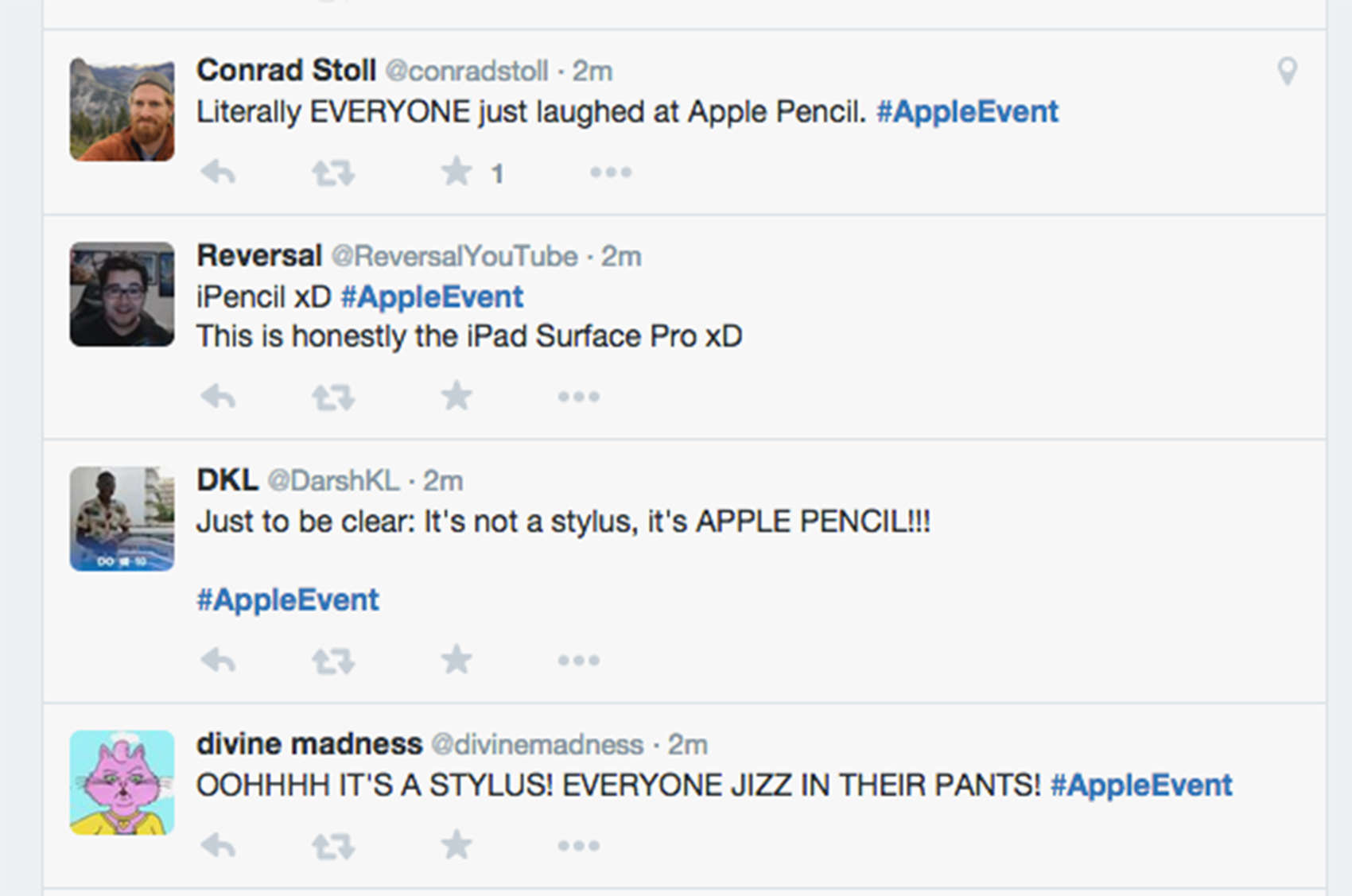Favorite DKL's APPLE PENCIL tweet
Screen dimensions: 1352x896
(x=456, y=660)
